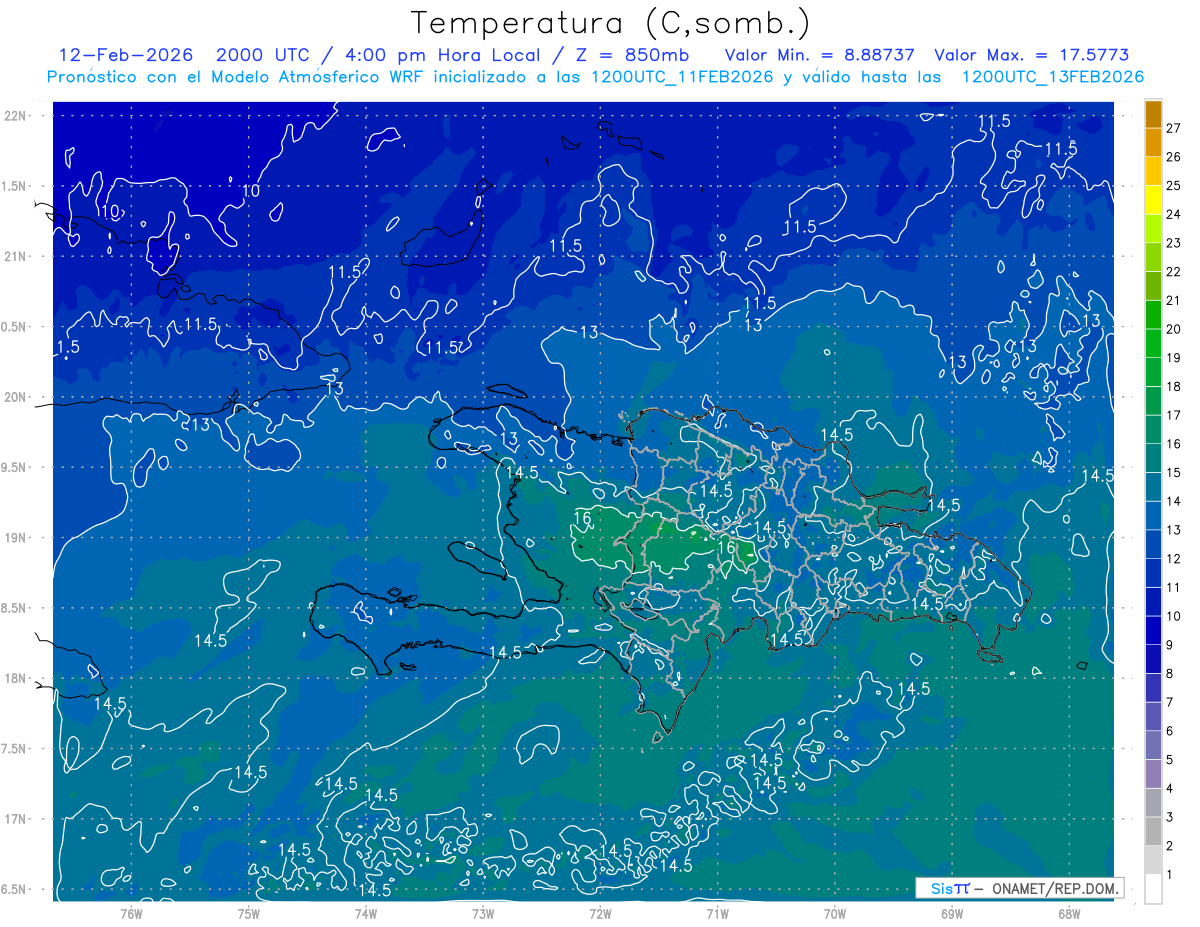The image size is (1200, 927).
Task: Click the '14' color scale label
Action: click(1173, 501)
